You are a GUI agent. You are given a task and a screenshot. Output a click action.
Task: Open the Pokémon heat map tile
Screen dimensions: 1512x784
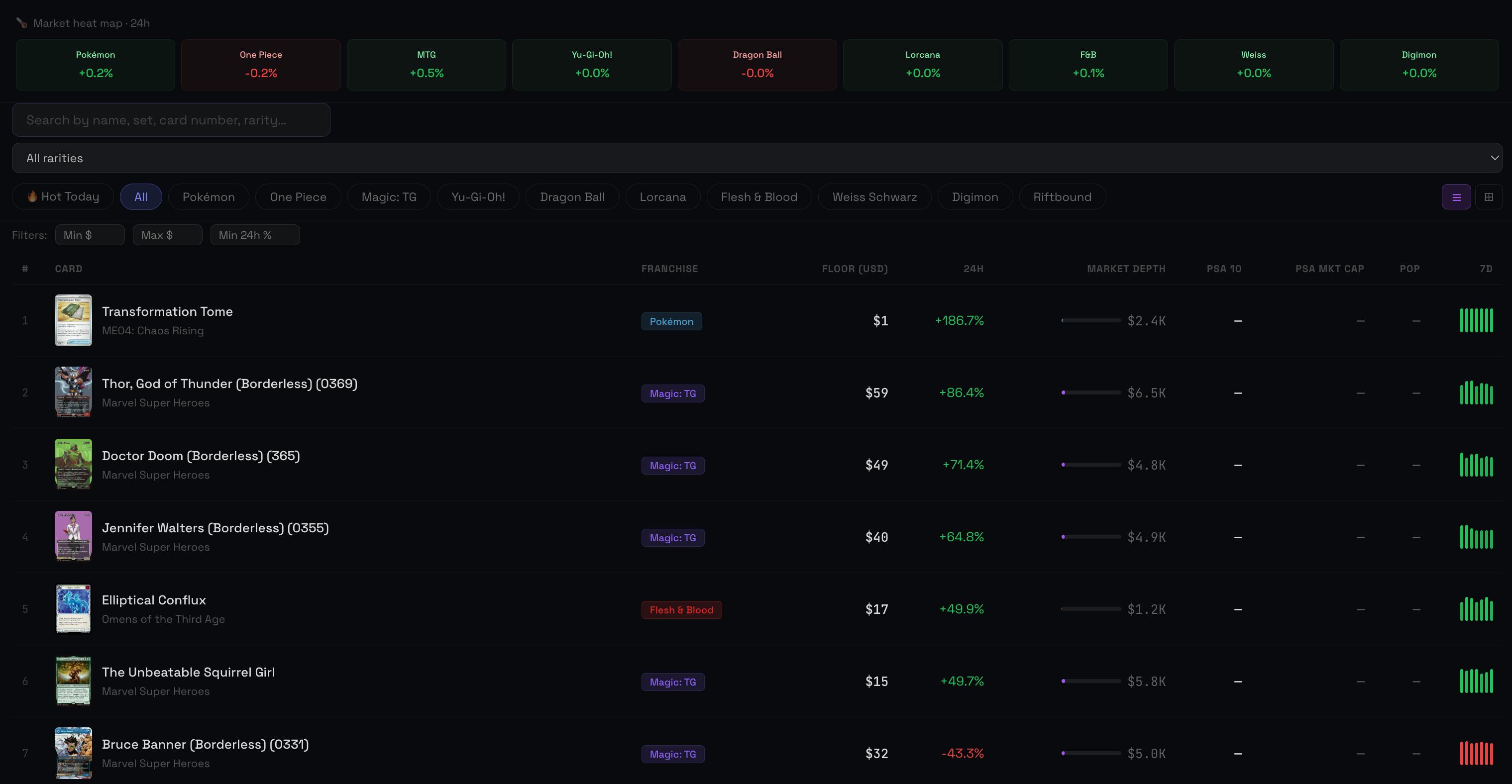pos(96,65)
